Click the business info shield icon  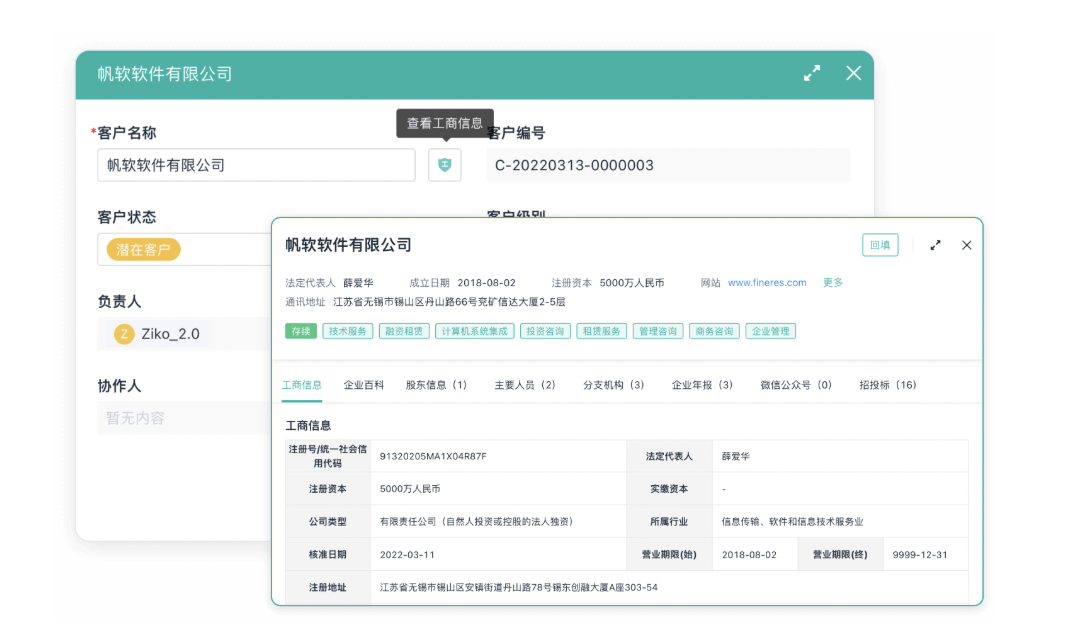(445, 165)
